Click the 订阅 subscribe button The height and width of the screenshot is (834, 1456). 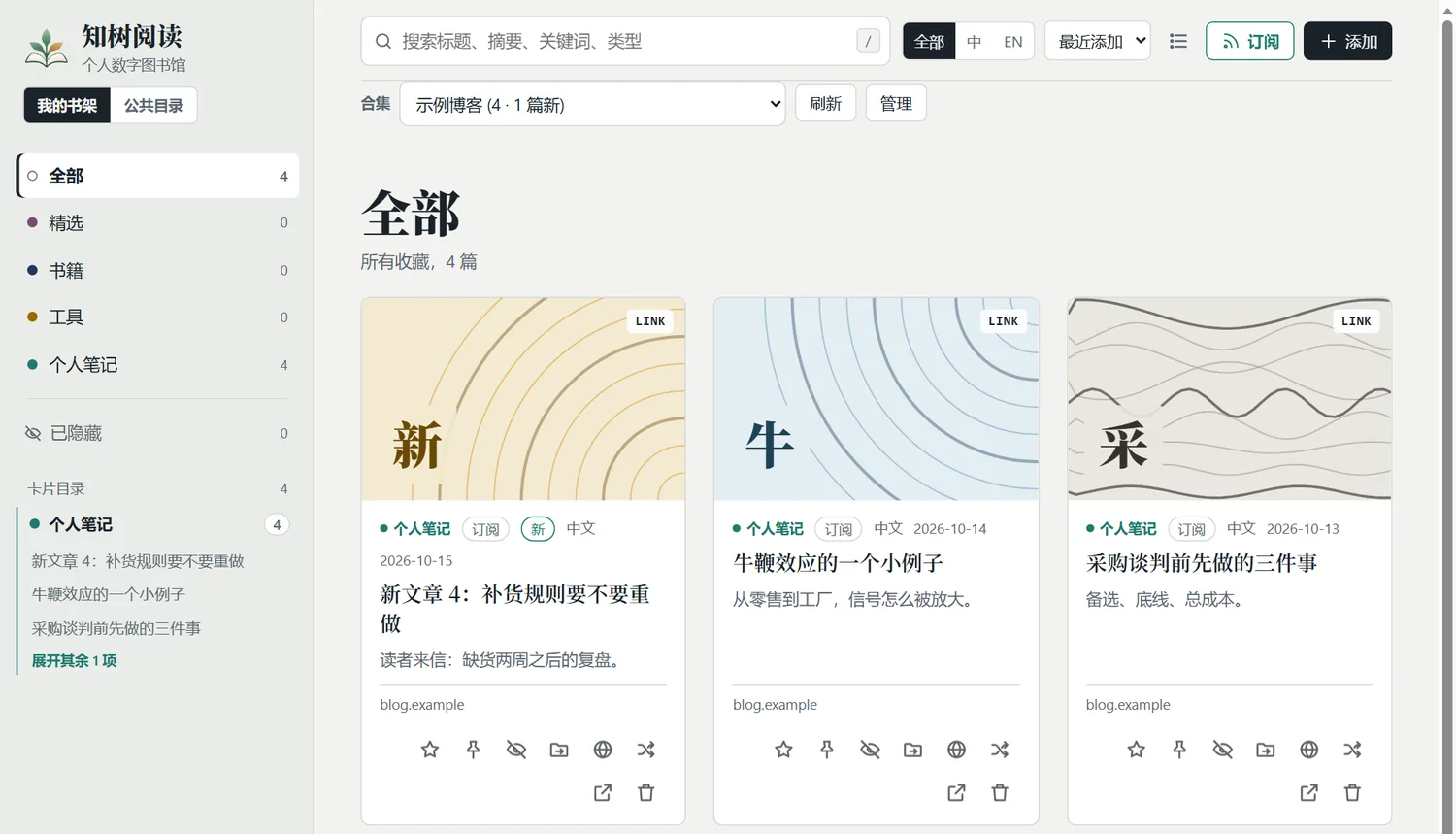(1249, 41)
